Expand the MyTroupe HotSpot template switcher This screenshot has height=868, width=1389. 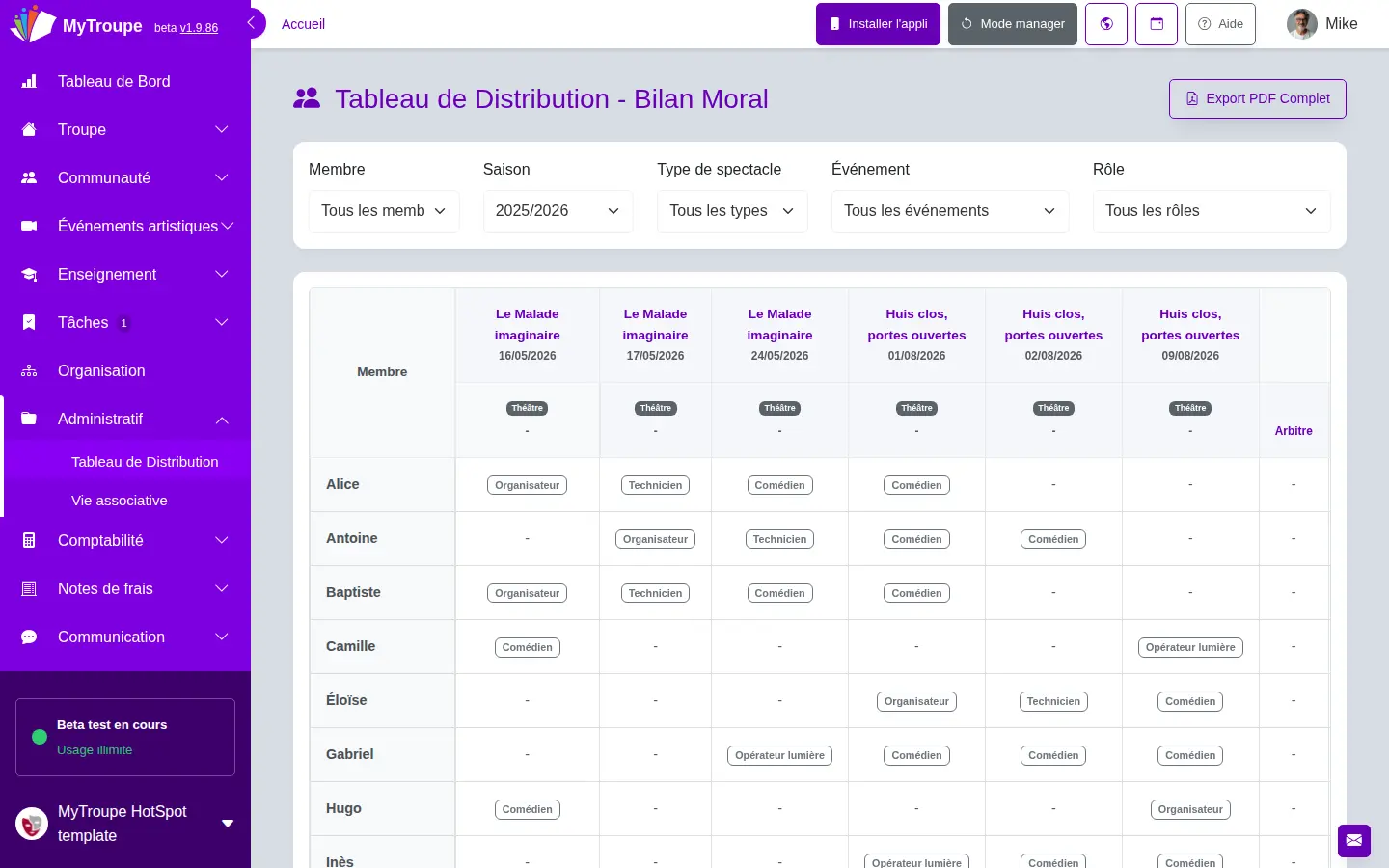tap(228, 824)
